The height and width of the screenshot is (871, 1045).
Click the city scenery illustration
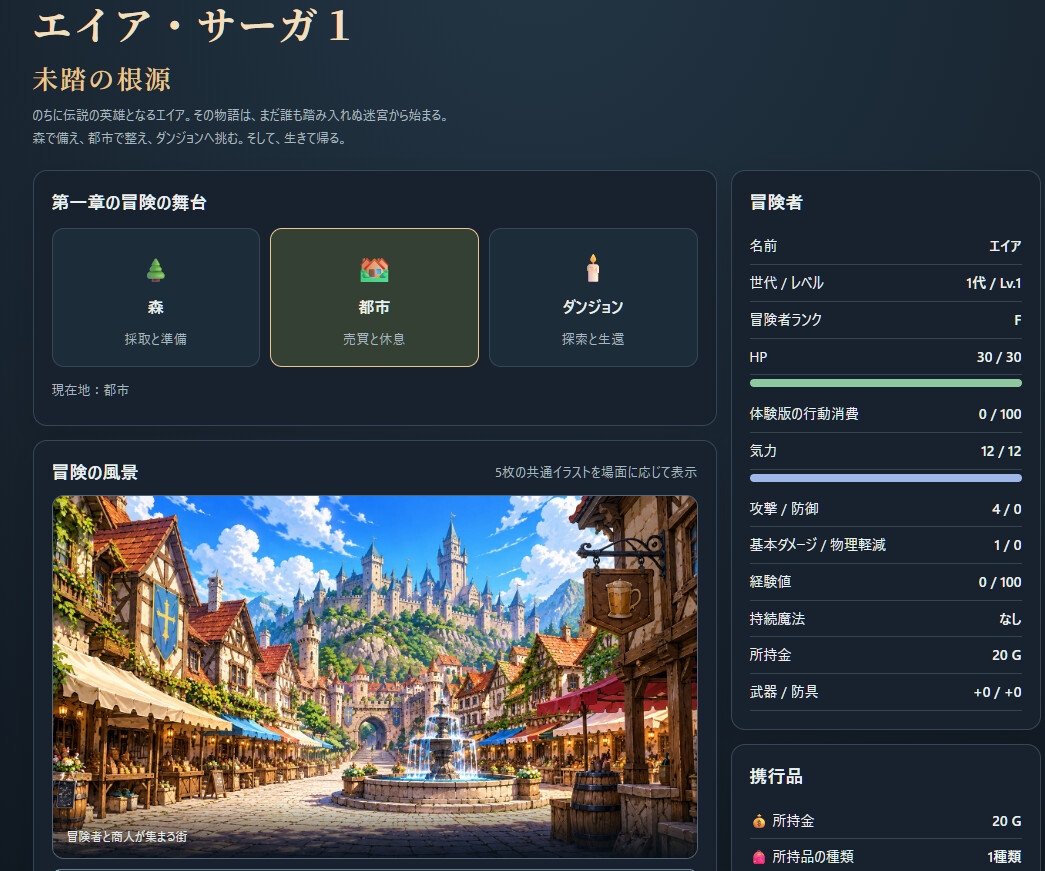click(x=375, y=676)
